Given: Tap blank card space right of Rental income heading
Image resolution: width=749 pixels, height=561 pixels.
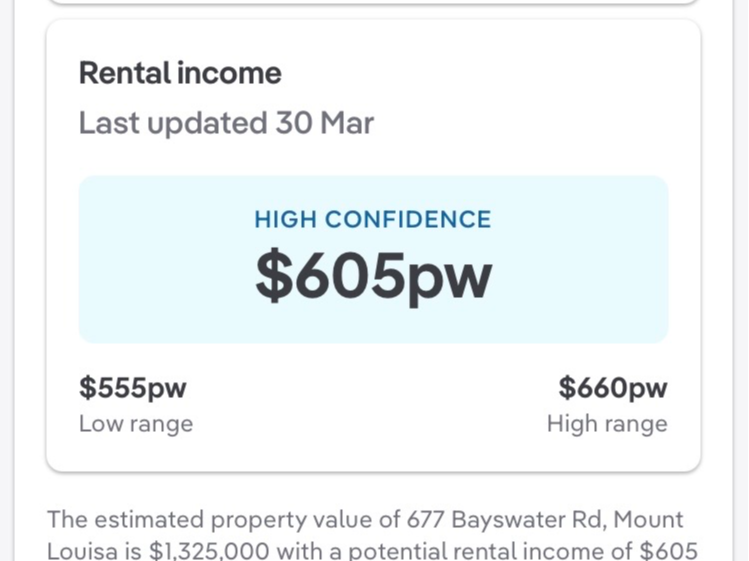Looking at the screenshot, I should point(500,73).
